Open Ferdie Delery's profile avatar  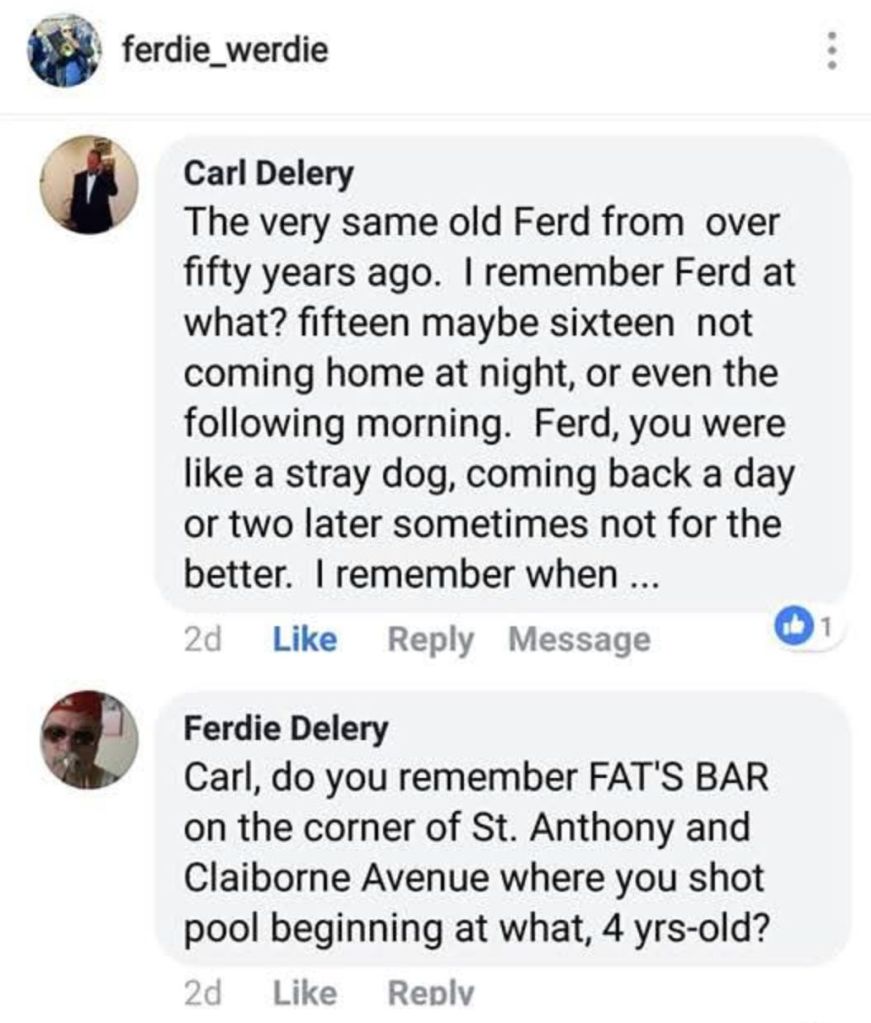click(x=90, y=740)
